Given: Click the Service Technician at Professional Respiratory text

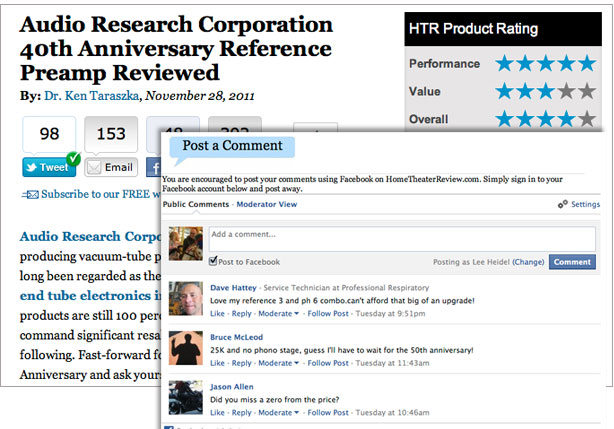Looking at the screenshot, I should tap(346, 288).
